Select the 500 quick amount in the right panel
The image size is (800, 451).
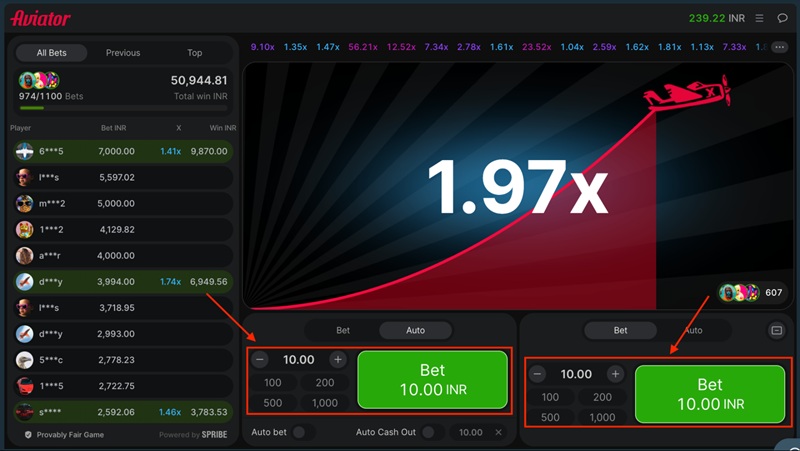(x=550, y=417)
